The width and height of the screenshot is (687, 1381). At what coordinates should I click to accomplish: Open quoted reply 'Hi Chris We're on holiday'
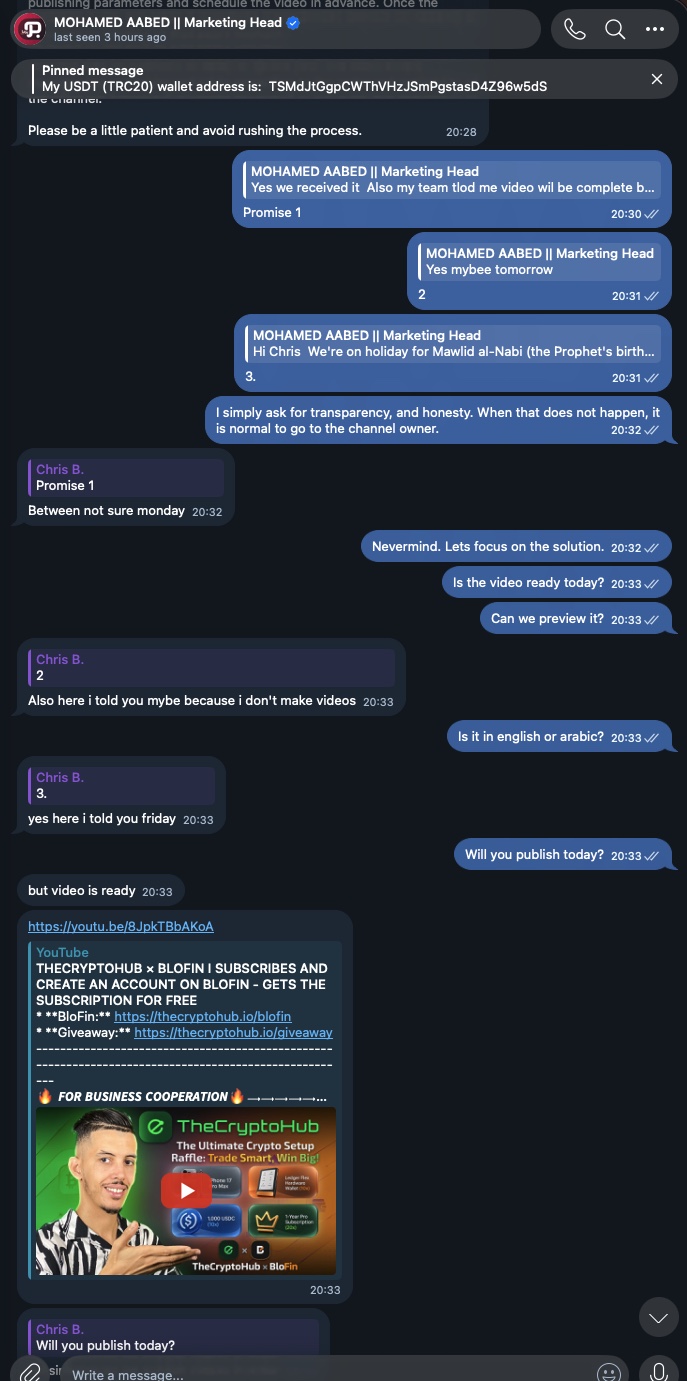click(452, 344)
